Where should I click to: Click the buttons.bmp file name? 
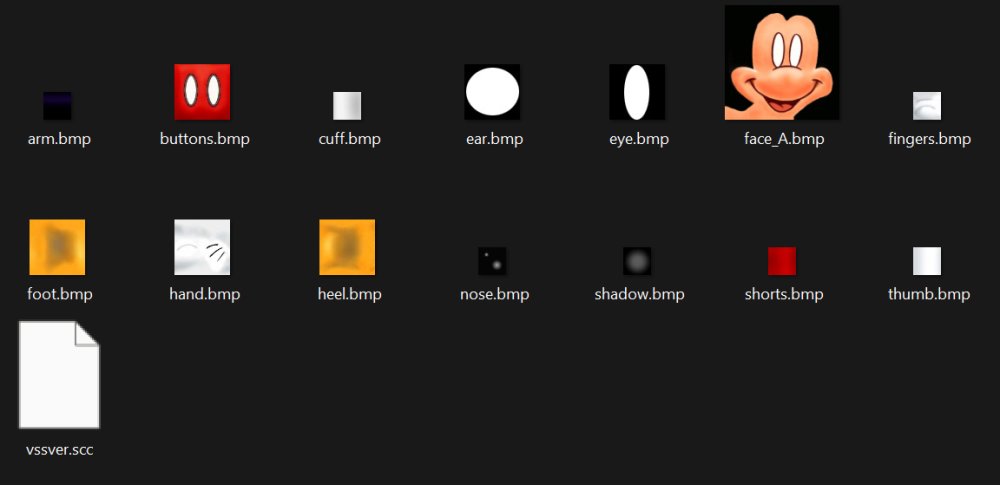[x=205, y=139]
